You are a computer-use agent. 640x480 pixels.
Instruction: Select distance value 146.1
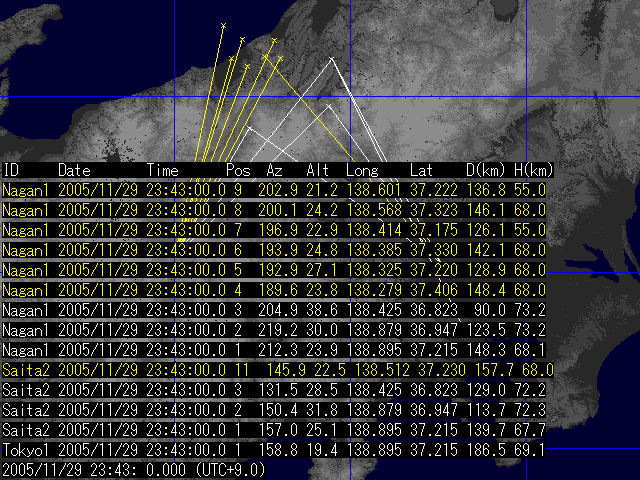point(486,210)
